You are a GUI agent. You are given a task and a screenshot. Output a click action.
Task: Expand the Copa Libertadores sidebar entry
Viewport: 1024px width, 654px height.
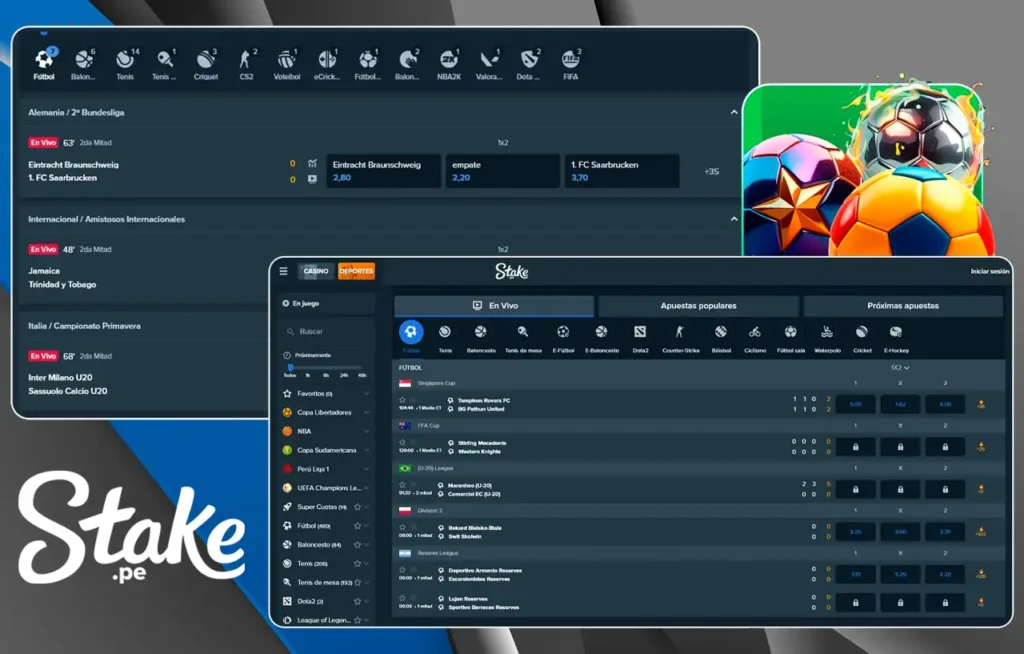coord(367,412)
